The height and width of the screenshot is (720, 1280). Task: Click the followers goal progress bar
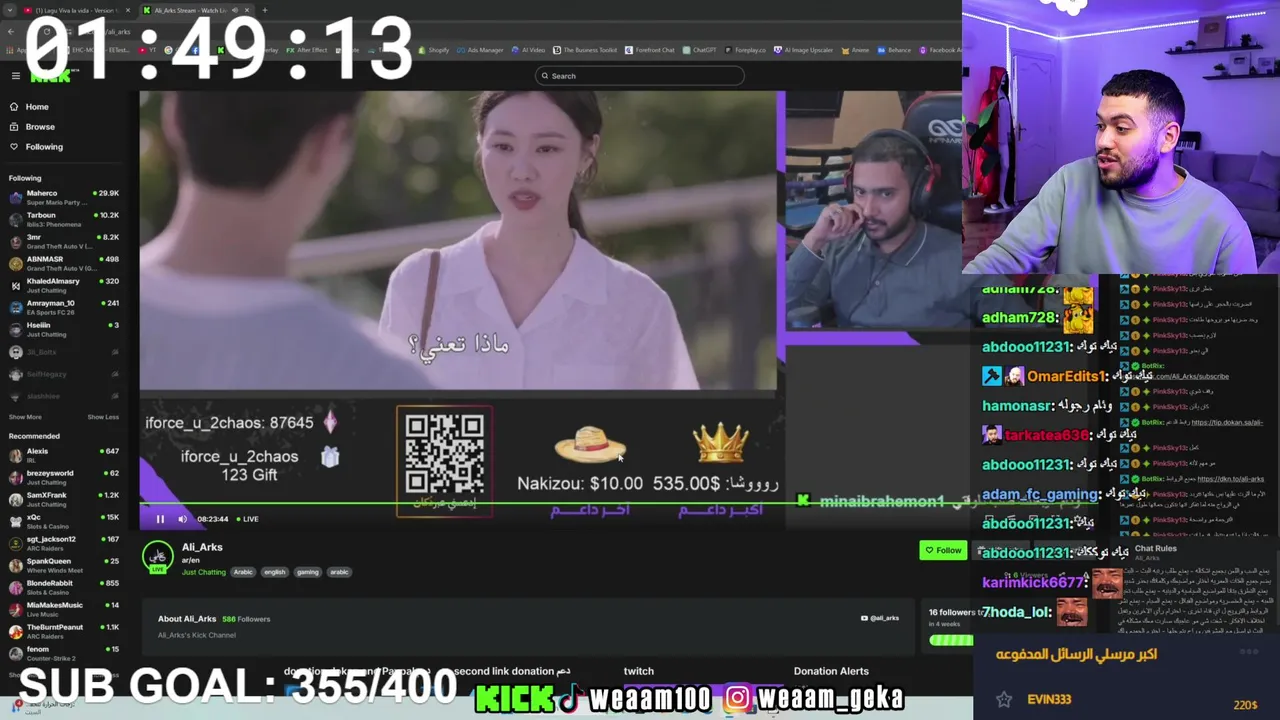951,640
